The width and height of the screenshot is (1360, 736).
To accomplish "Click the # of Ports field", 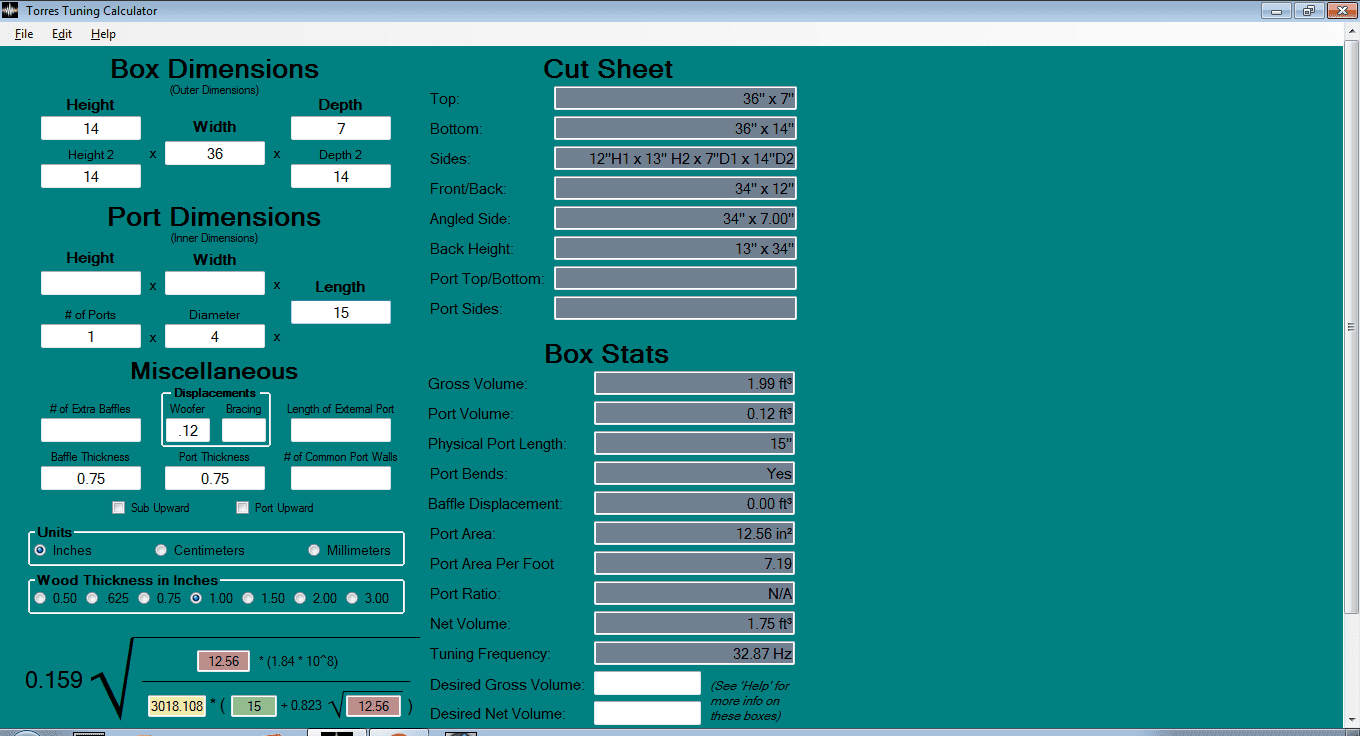I will (x=91, y=336).
